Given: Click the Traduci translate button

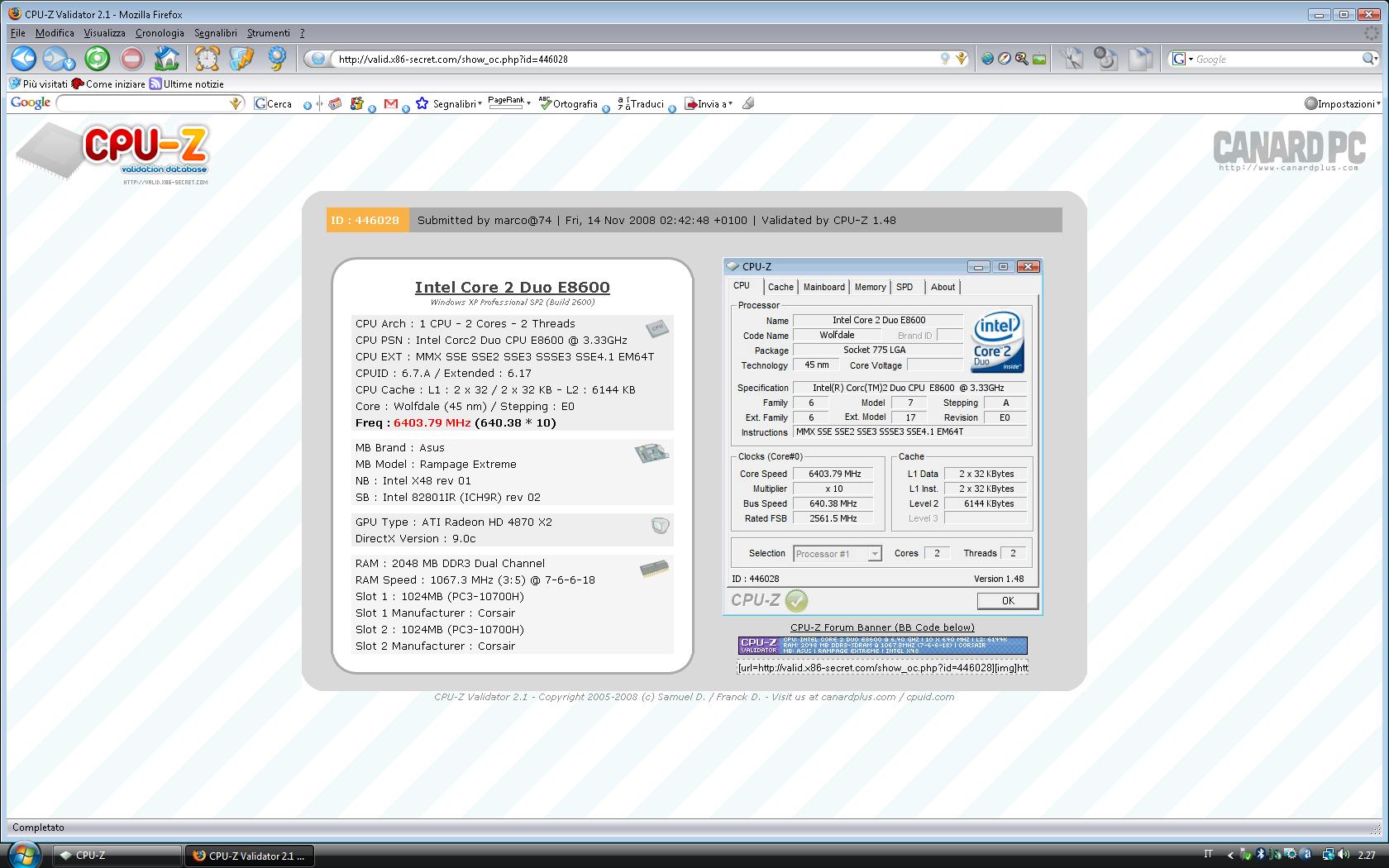Looking at the screenshot, I should pos(642,104).
